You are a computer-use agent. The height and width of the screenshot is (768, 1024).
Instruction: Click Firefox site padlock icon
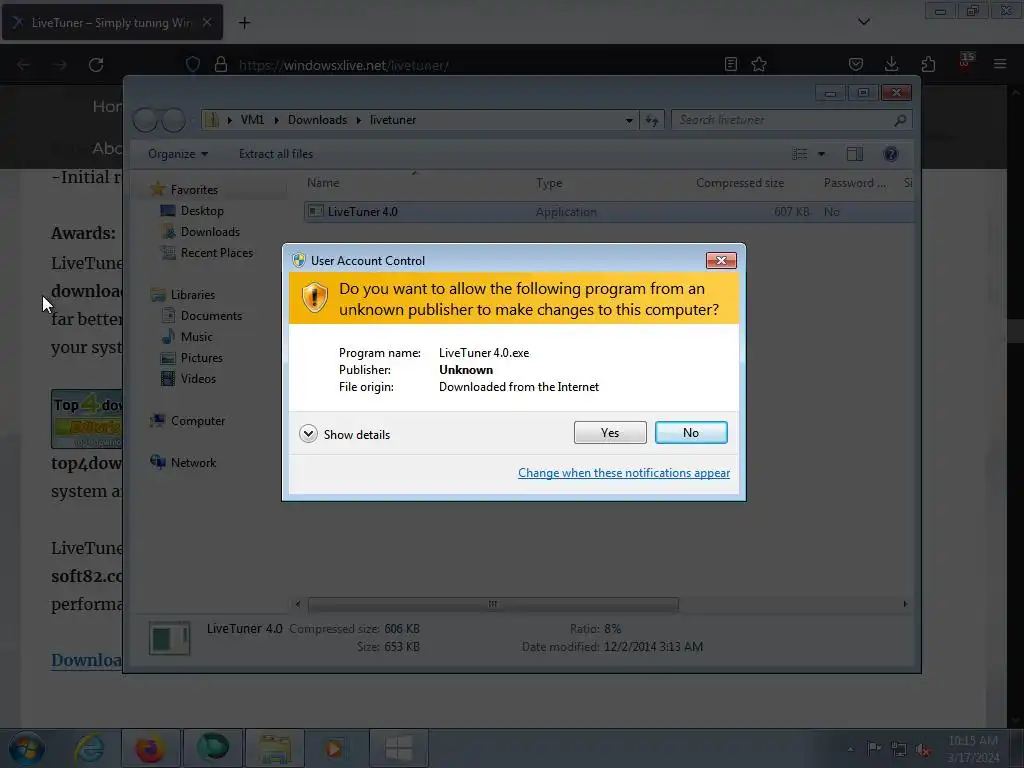pos(221,64)
